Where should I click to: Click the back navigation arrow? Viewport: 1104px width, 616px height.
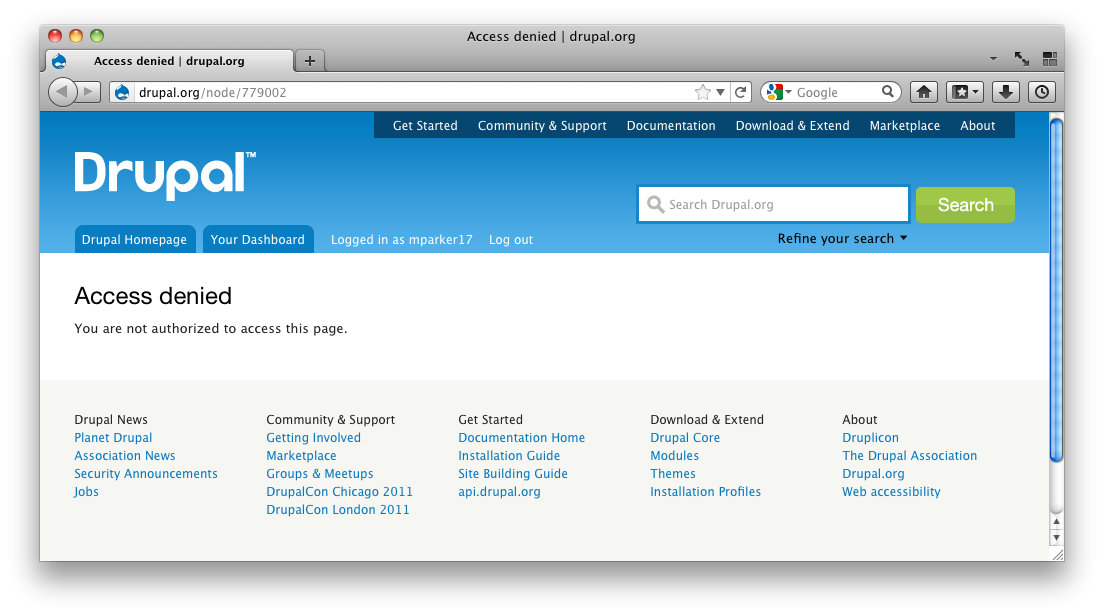point(61,91)
